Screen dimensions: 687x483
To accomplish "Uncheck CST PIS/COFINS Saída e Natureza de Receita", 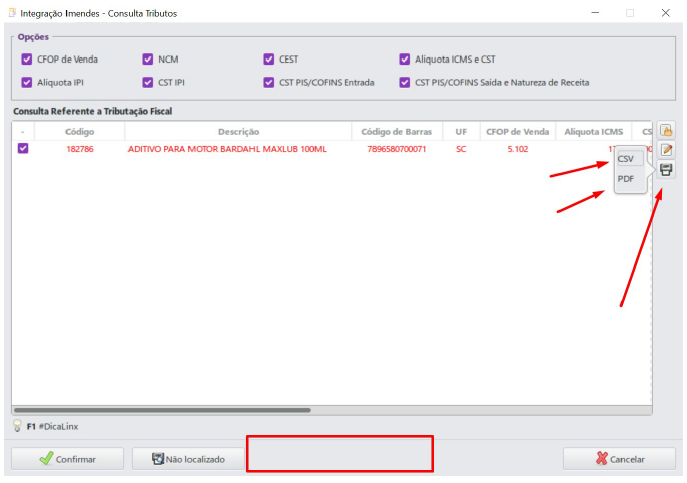I will 404,82.
